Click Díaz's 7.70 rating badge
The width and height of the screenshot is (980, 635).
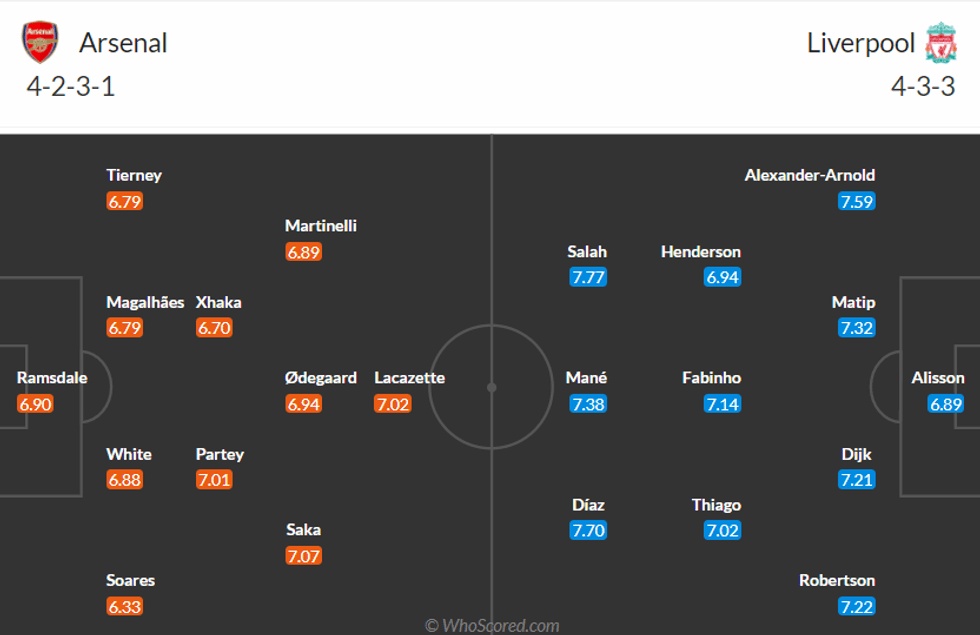[588, 531]
